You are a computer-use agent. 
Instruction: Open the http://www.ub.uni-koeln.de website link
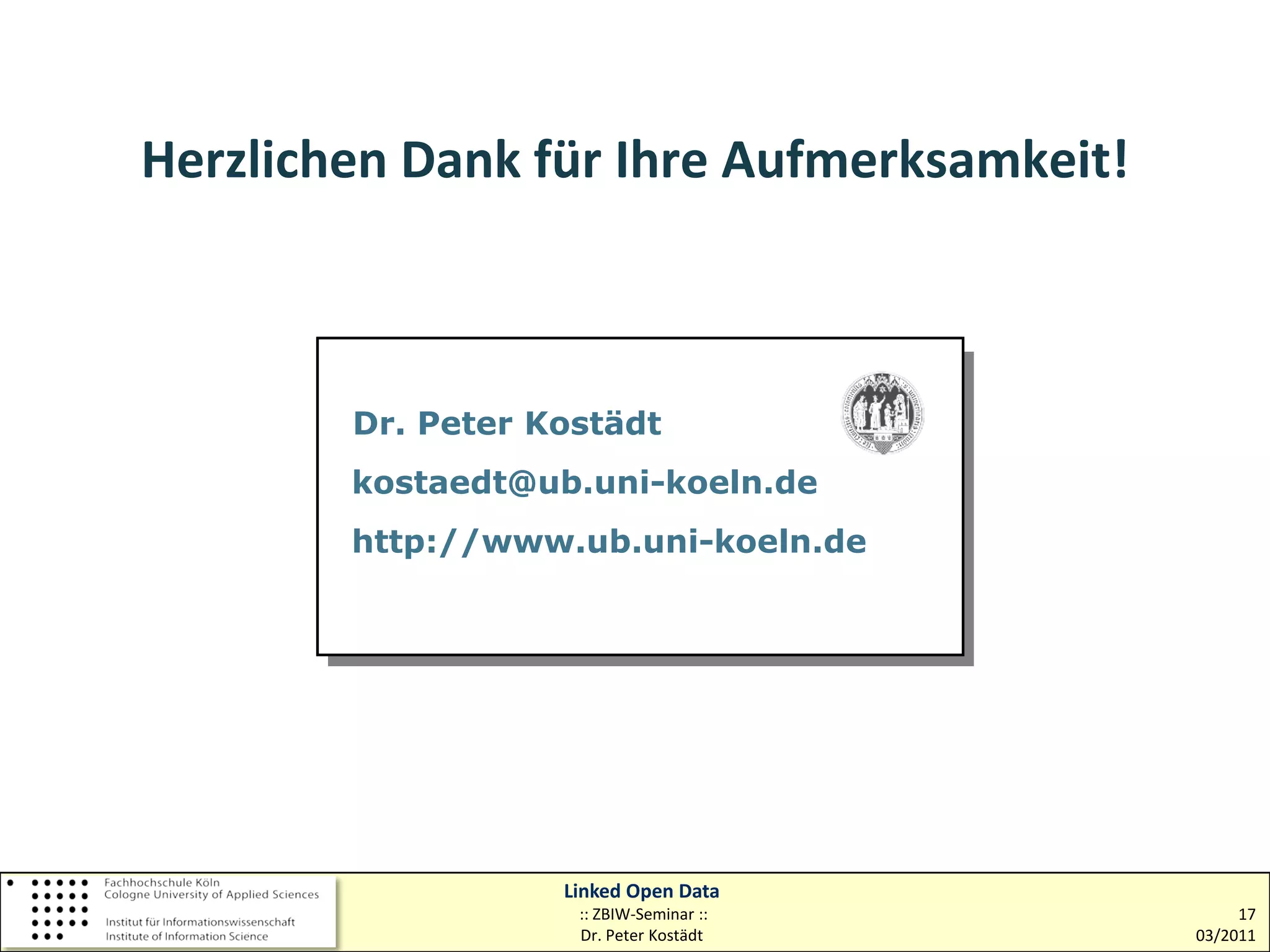coord(608,541)
